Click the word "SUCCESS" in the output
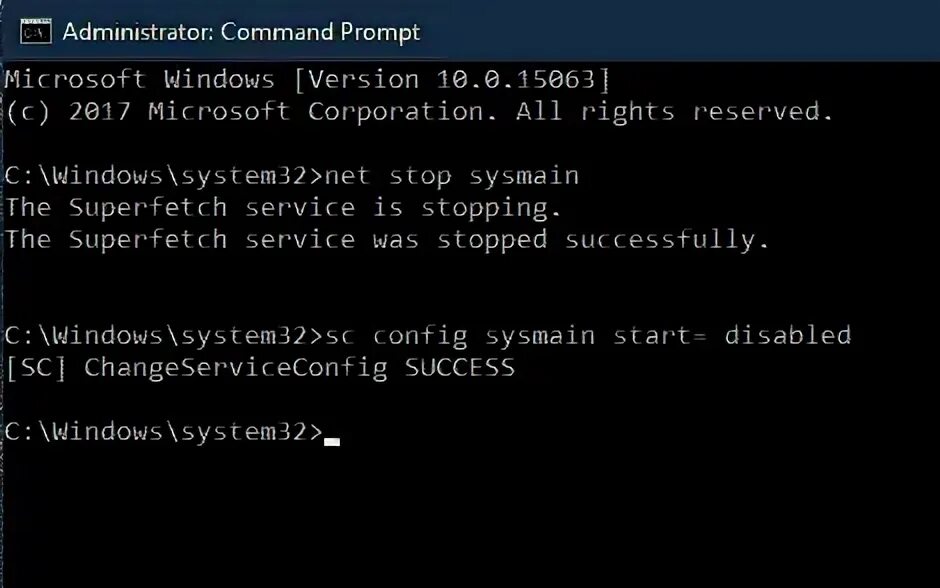The width and height of the screenshot is (940, 588). tap(460, 367)
